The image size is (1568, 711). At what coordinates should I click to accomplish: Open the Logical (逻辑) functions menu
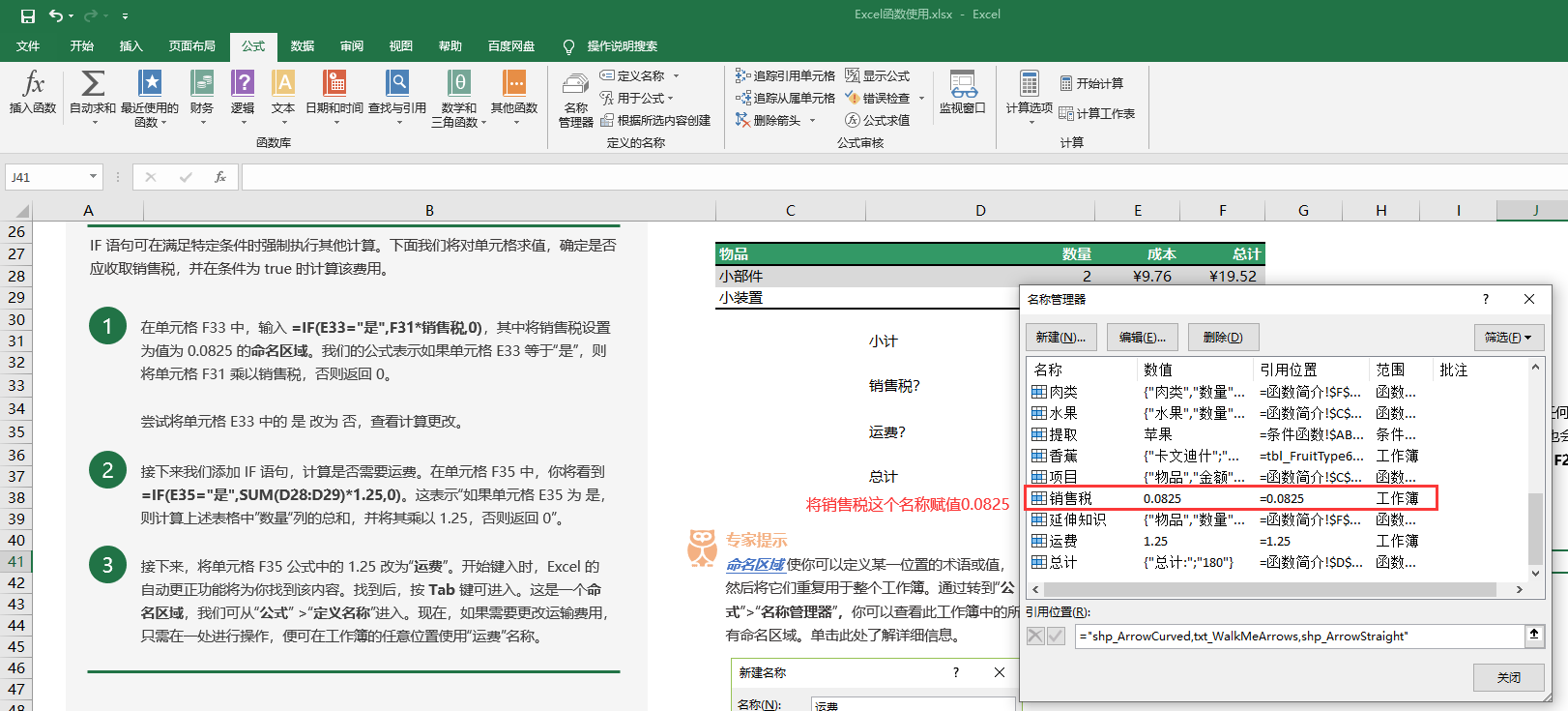tap(243, 97)
